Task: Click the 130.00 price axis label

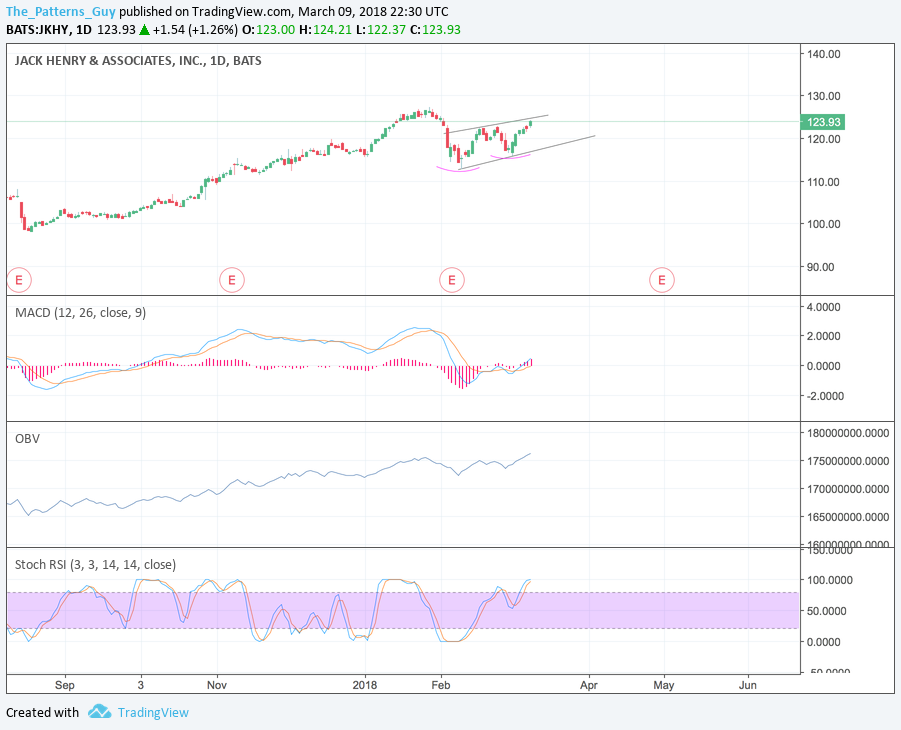Action: click(x=823, y=96)
